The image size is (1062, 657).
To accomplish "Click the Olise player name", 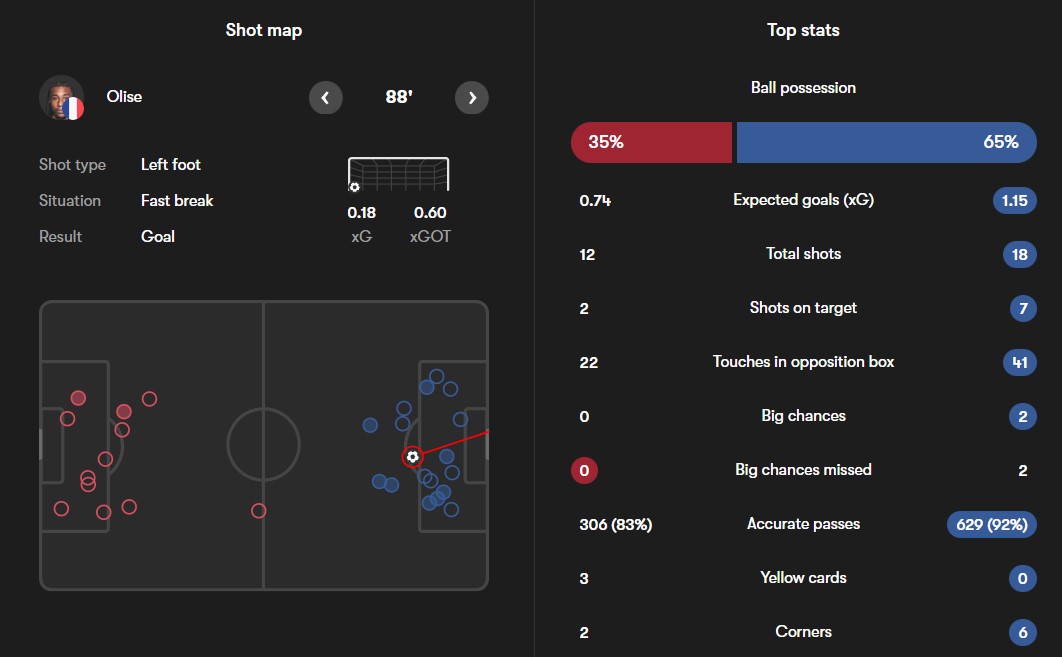I will 124,97.
